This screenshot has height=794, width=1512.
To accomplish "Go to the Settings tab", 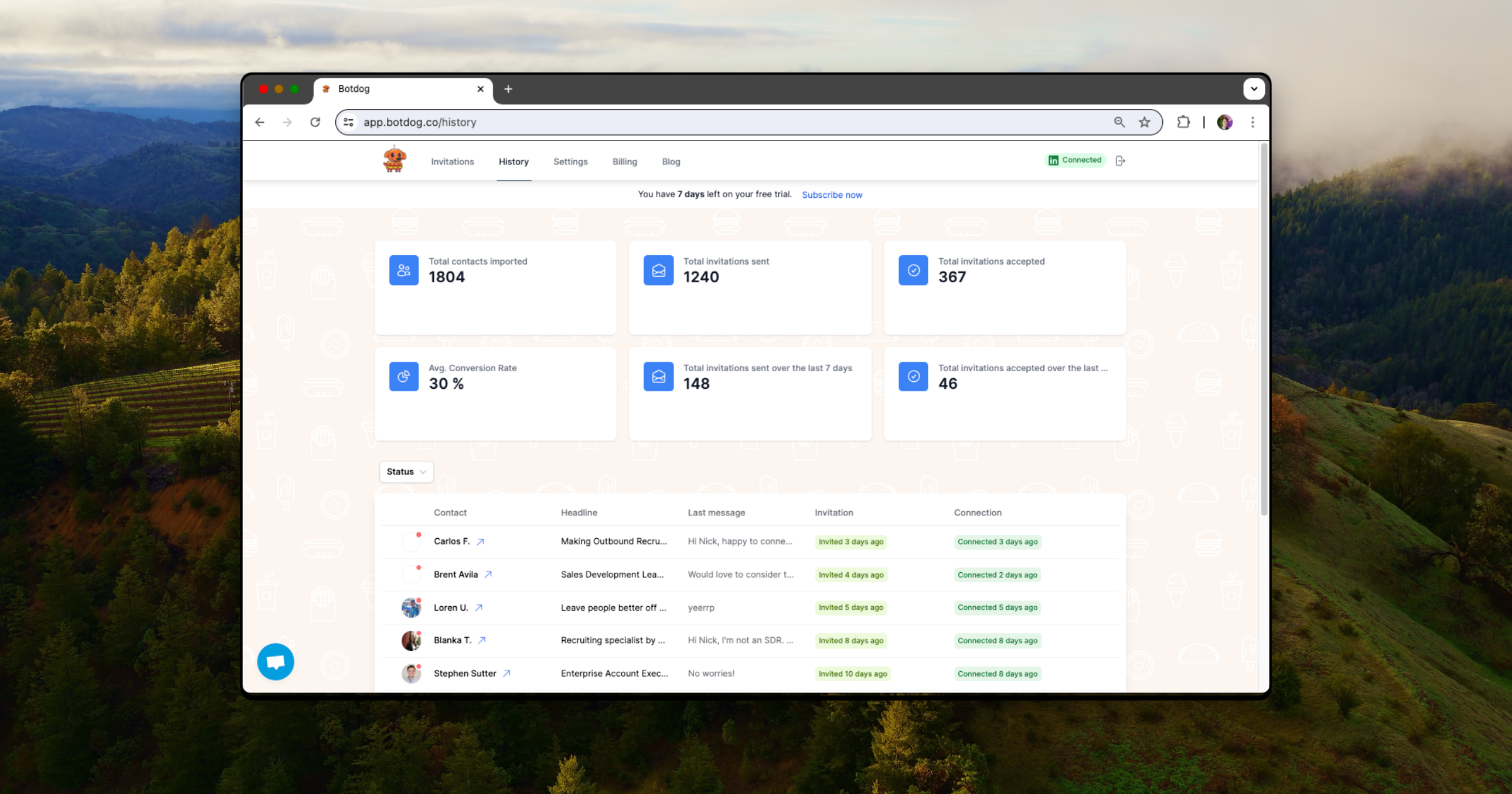I will [570, 162].
